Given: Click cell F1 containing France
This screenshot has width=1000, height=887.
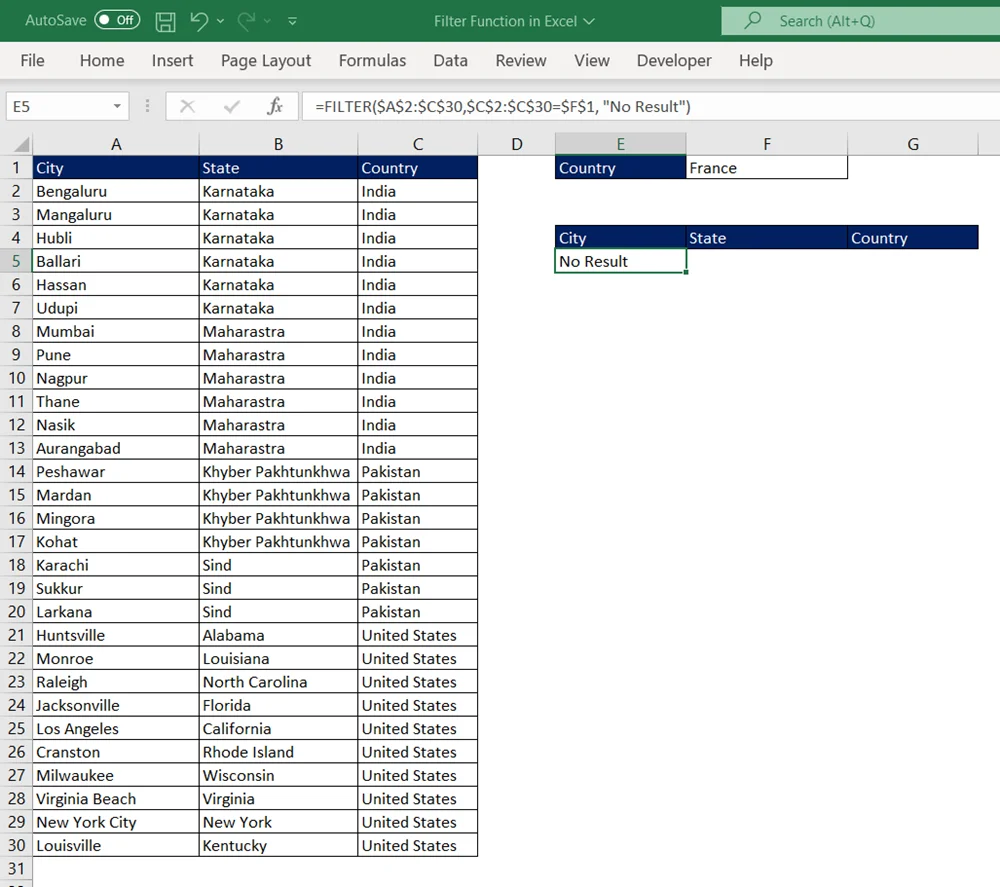Looking at the screenshot, I should [x=766, y=168].
